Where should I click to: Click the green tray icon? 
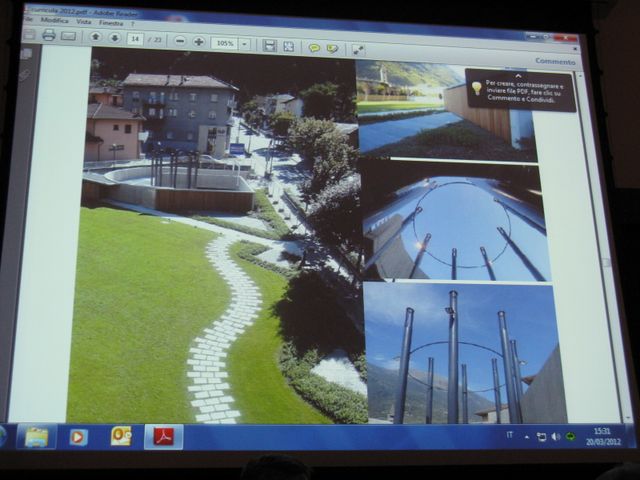coord(571,436)
